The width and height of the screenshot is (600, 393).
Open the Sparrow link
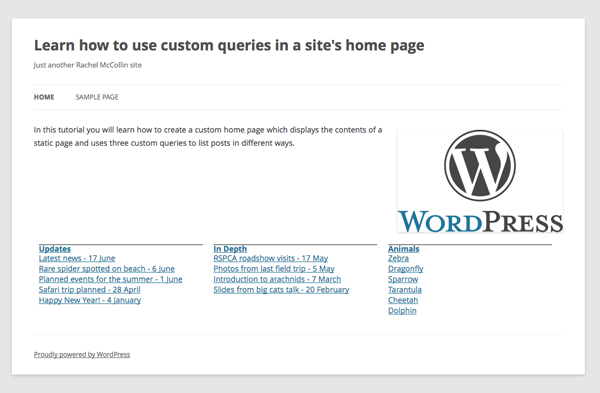(x=403, y=279)
